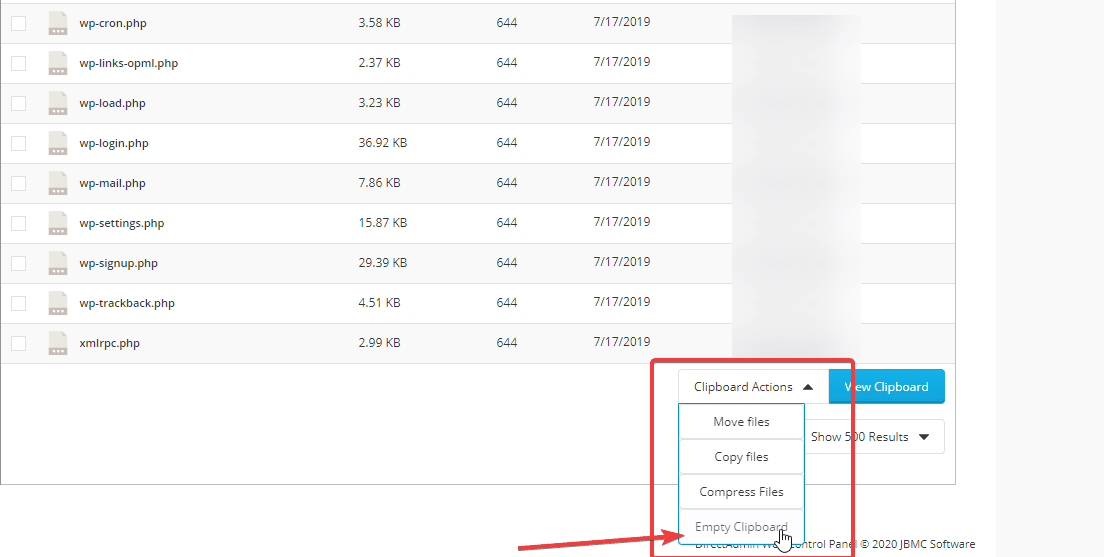Click the xmlrpc.php file icon
The height and width of the screenshot is (557, 1104).
tap(58, 343)
